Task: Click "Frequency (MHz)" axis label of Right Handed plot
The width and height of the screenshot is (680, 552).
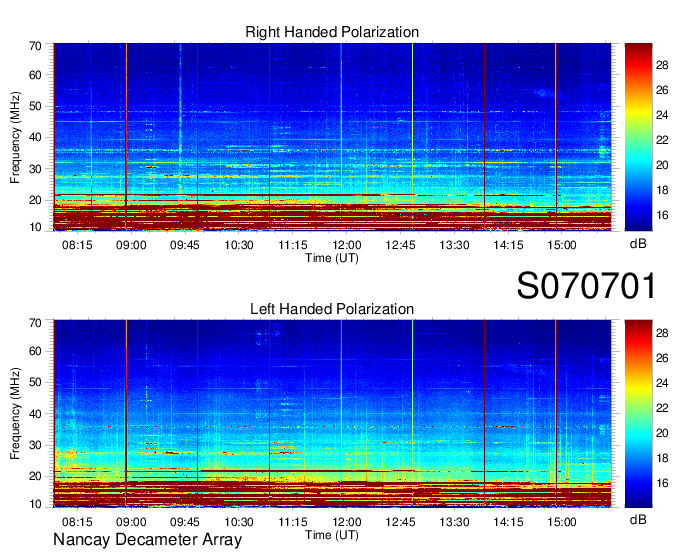Action: click(15, 137)
